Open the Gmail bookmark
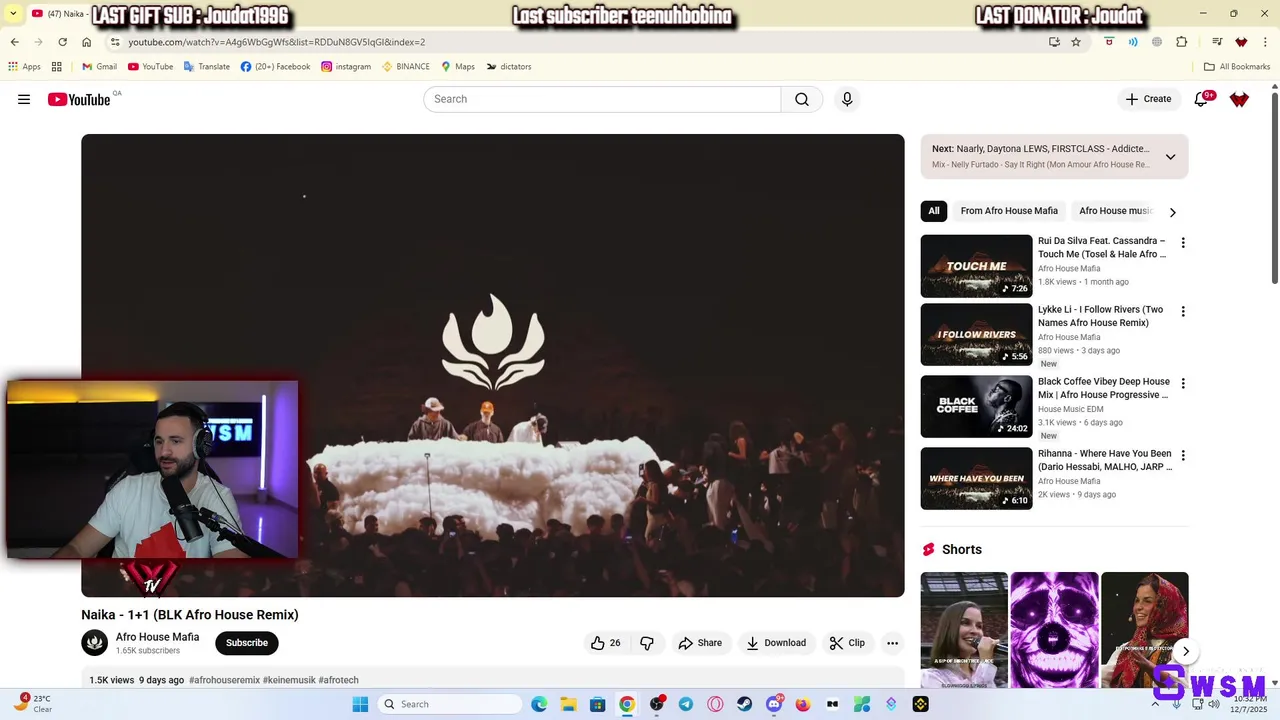Image resolution: width=1280 pixels, height=720 pixels. click(99, 66)
